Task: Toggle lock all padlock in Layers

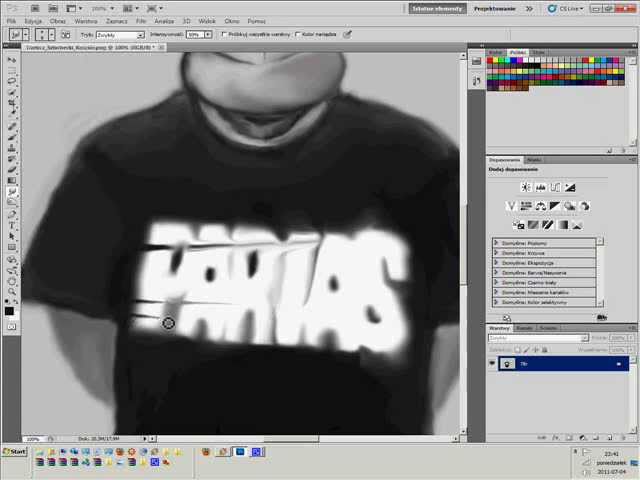Action: pos(544,350)
